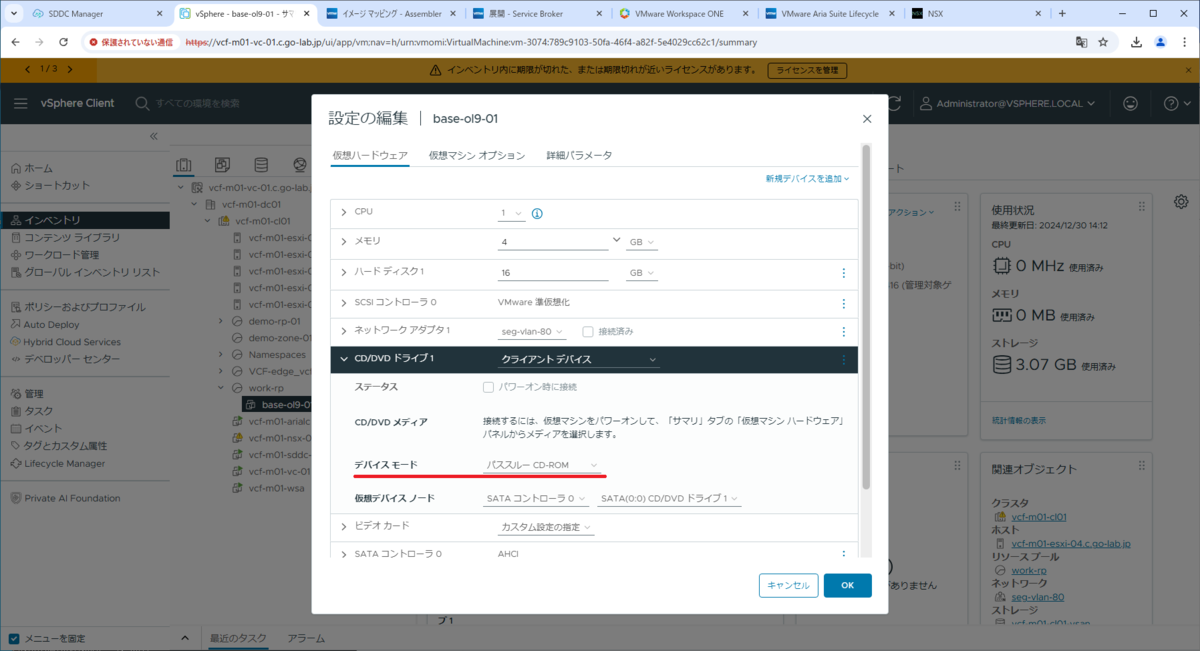The image size is (1200, 651).
Task: Open the seg-vlan-80 network dropdown
Action: pos(532,332)
